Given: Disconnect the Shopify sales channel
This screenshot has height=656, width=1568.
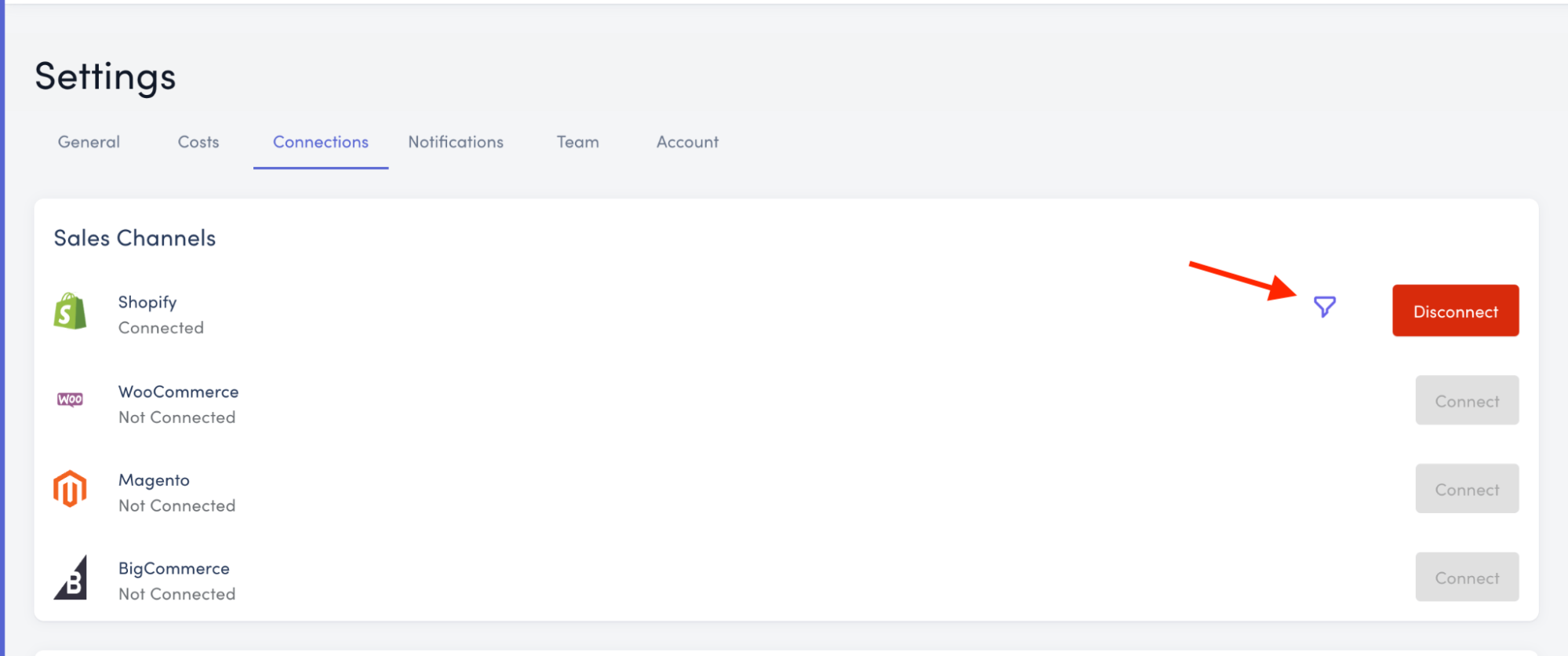Looking at the screenshot, I should pos(1455,311).
